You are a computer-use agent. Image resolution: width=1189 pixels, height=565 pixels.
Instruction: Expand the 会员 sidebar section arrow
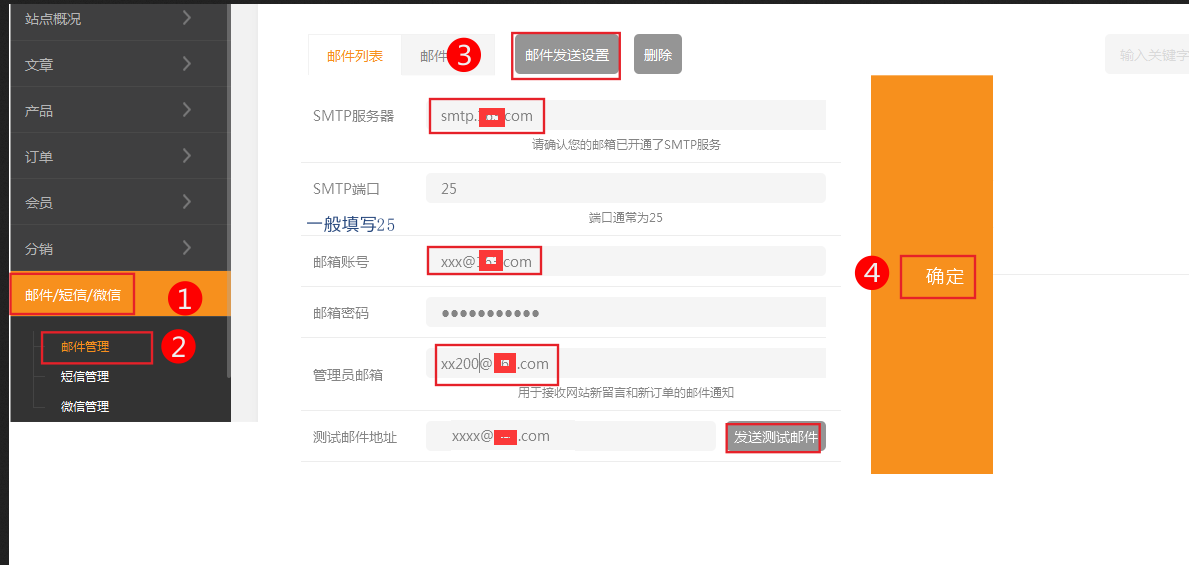[187, 202]
